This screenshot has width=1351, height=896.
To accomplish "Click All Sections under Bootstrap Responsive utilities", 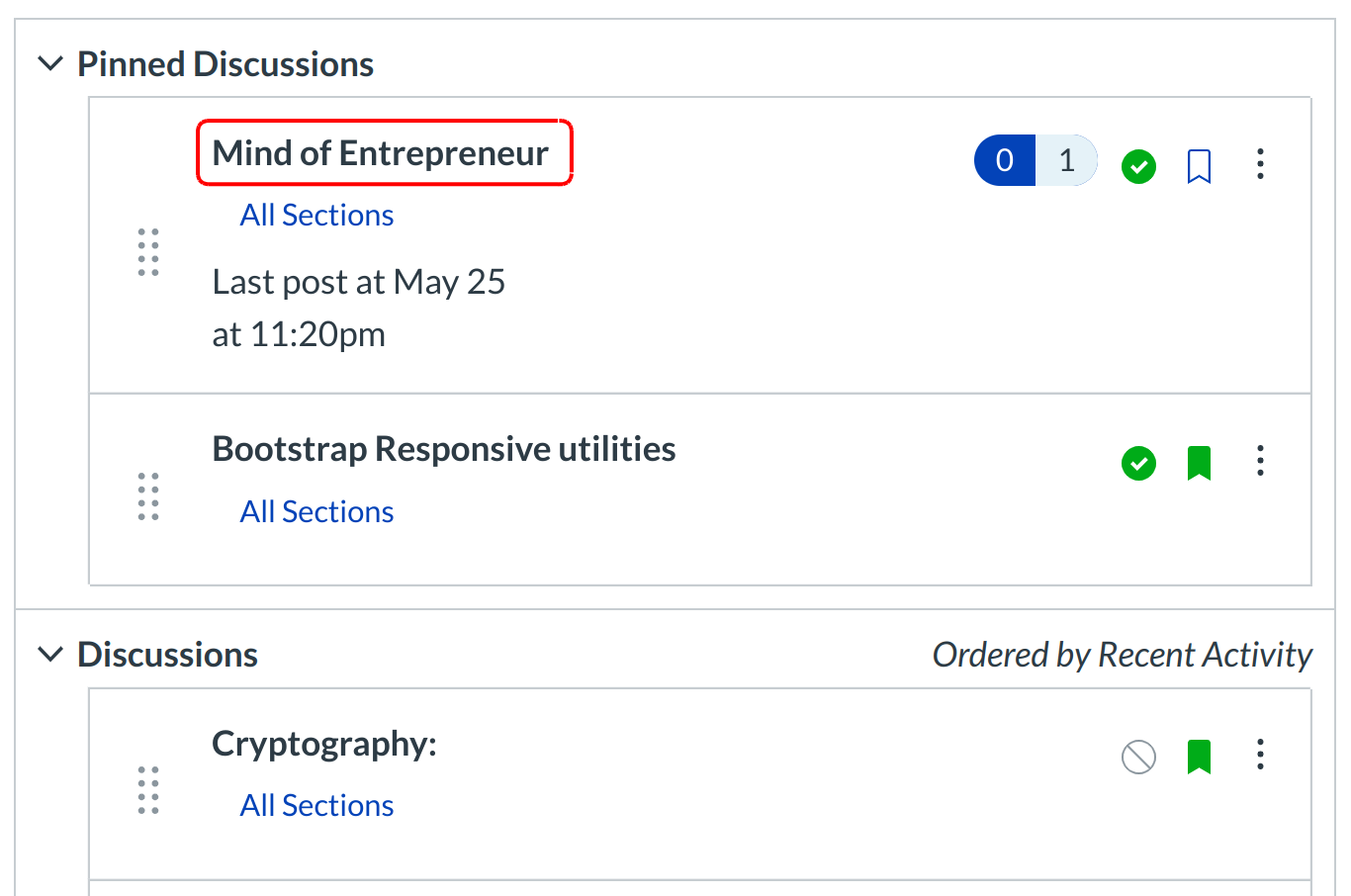I will pyautogui.click(x=316, y=511).
